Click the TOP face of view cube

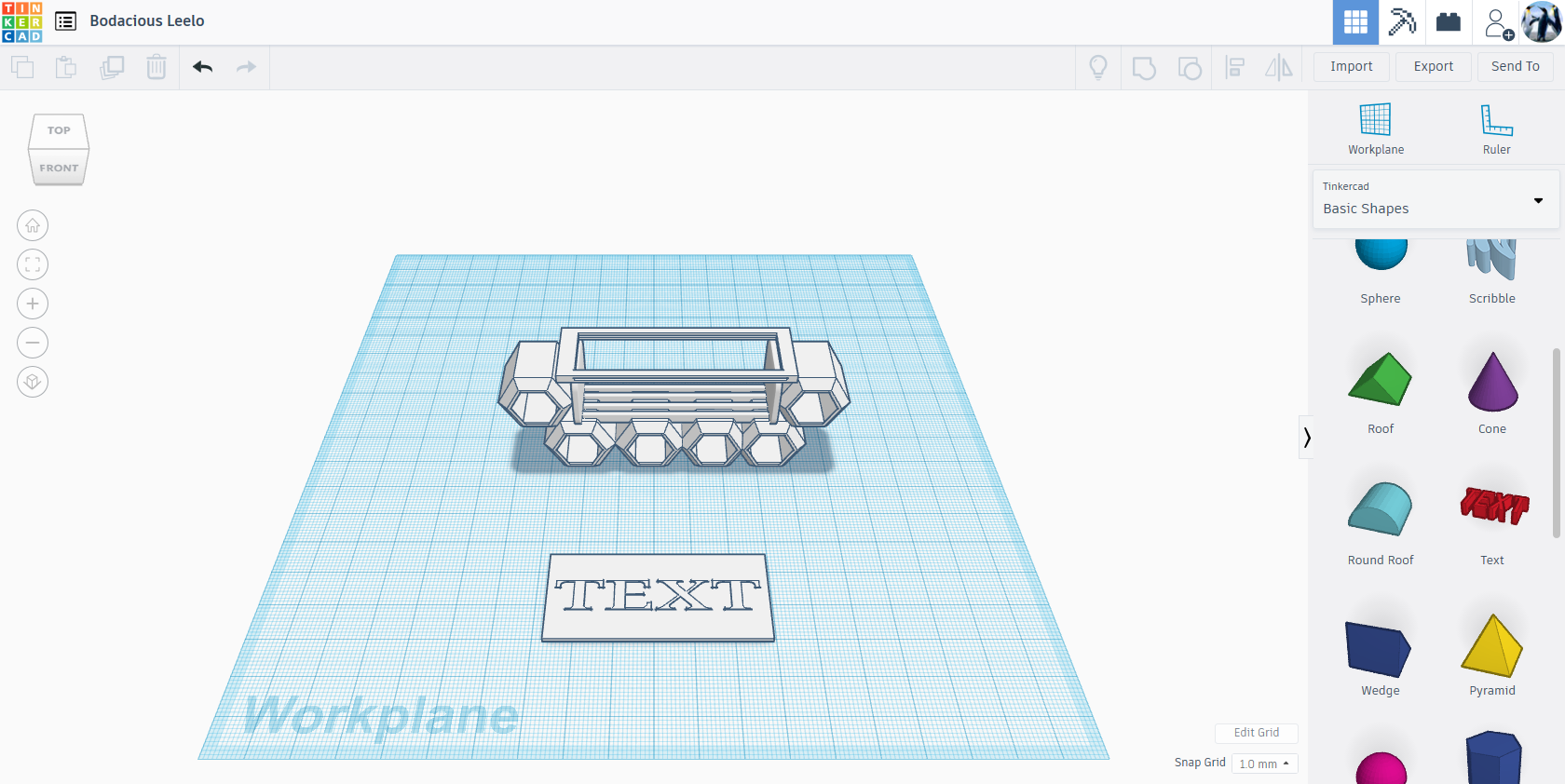click(x=59, y=130)
